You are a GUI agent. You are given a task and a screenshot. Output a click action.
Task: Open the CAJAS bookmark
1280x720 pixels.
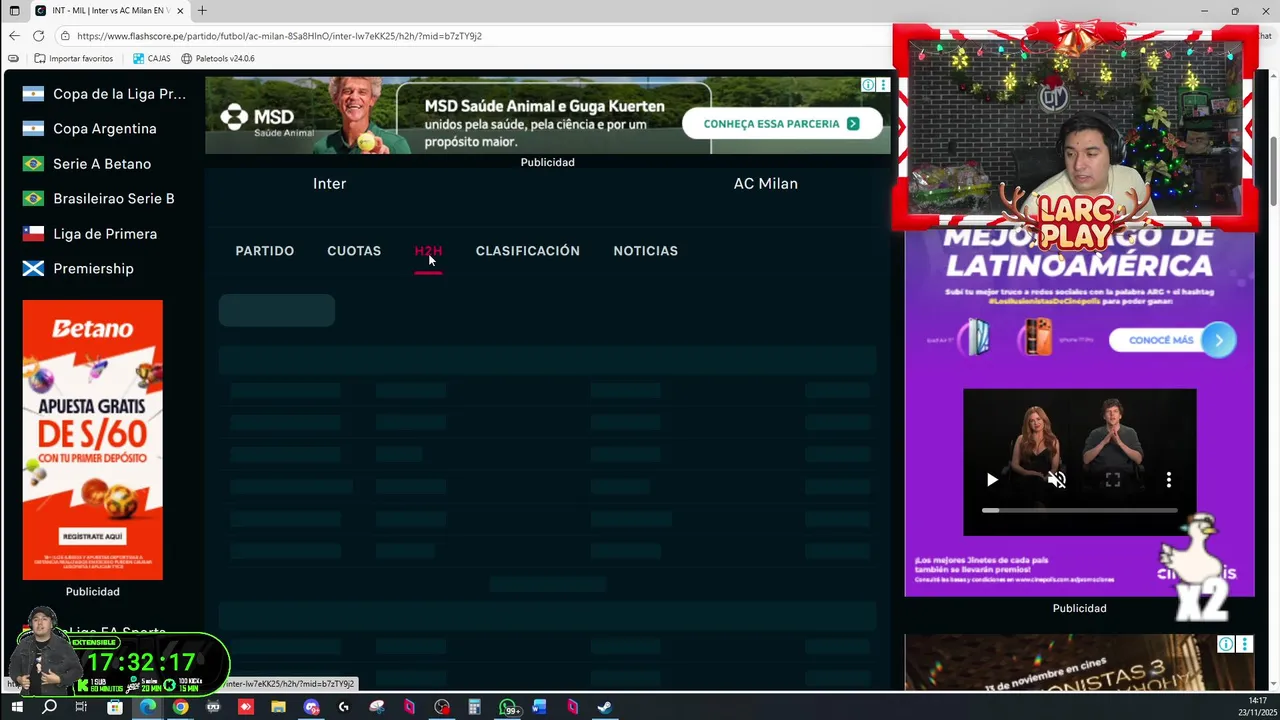pyautogui.click(x=152, y=59)
